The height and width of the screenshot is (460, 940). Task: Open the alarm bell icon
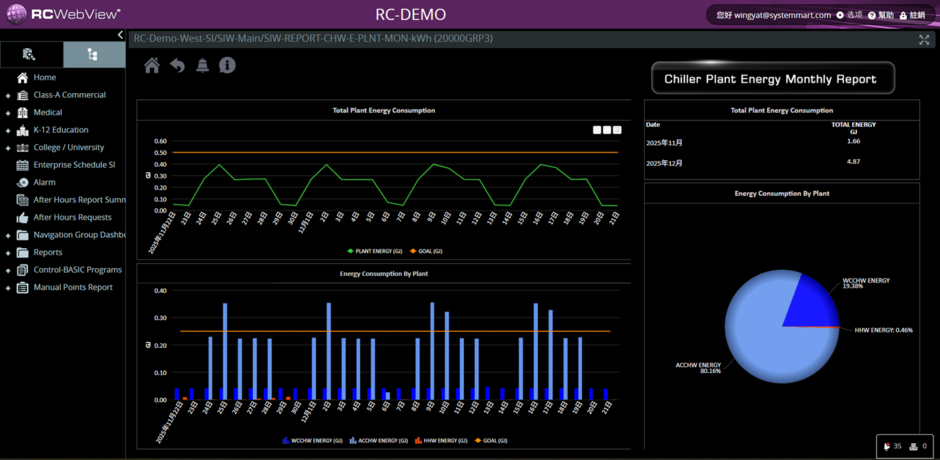pos(203,65)
